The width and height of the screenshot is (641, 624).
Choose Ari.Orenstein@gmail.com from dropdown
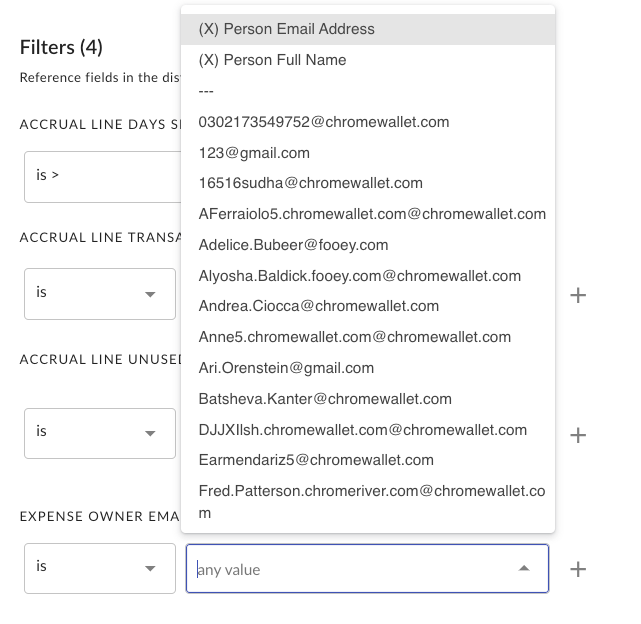point(286,368)
